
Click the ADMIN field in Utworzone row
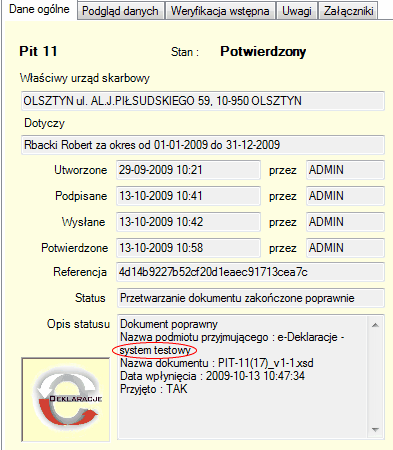(345, 170)
